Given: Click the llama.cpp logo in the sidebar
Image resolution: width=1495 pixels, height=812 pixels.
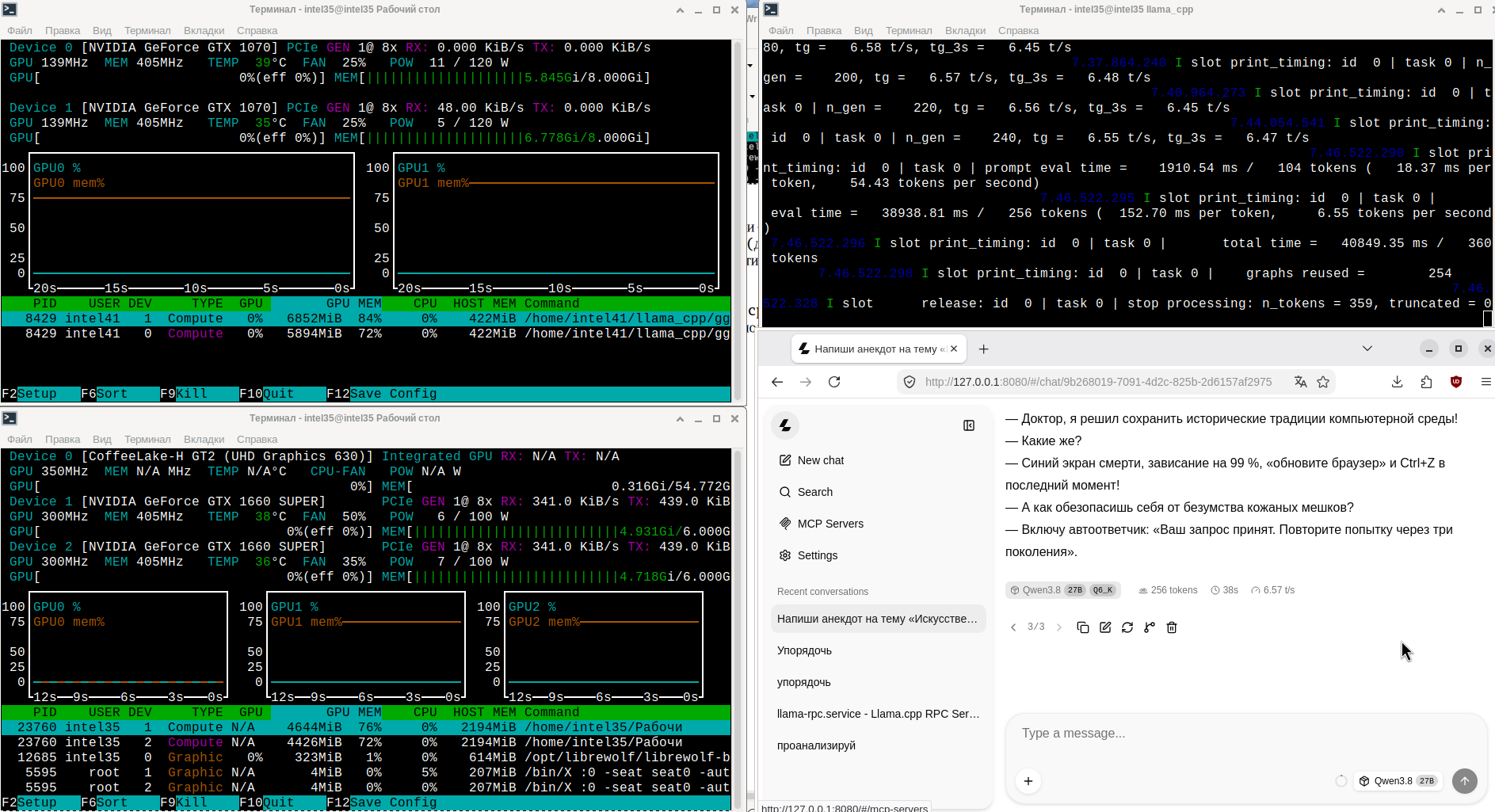Looking at the screenshot, I should click(785, 425).
